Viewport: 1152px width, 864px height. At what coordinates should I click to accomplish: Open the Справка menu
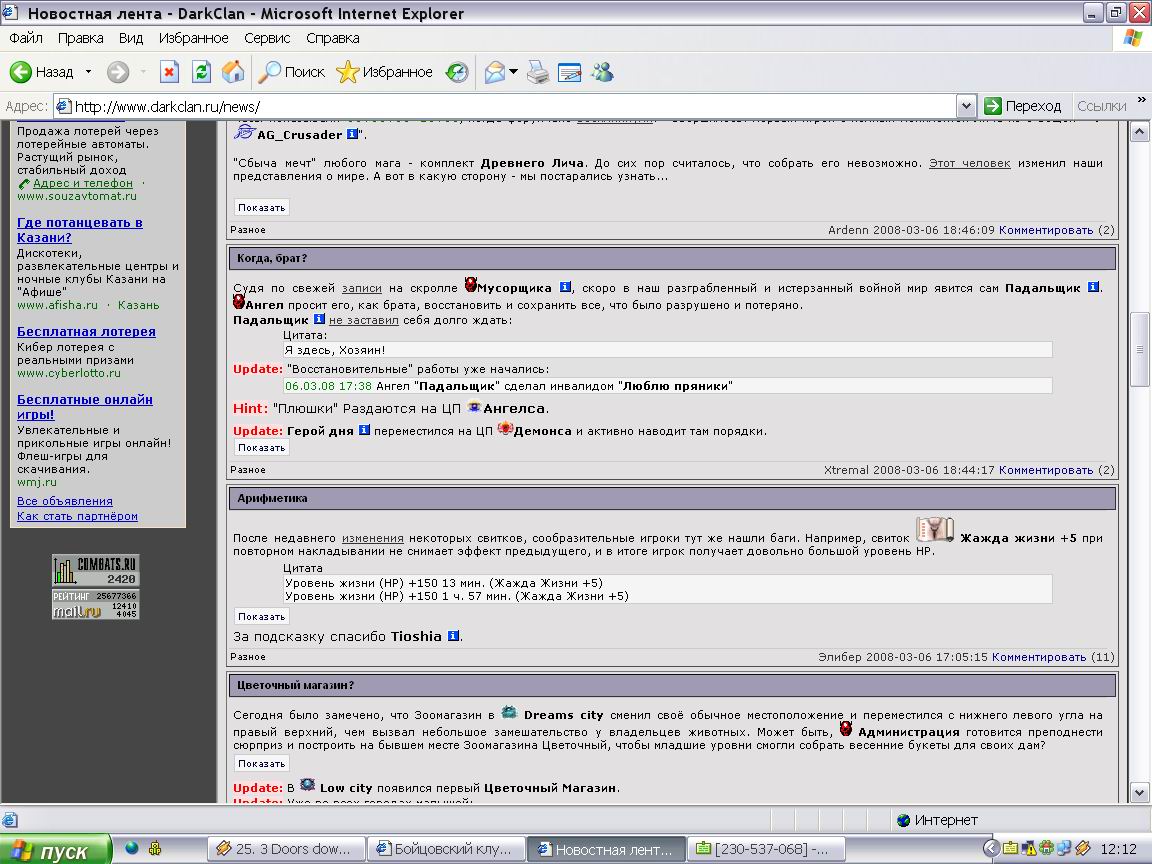tap(333, 38)
